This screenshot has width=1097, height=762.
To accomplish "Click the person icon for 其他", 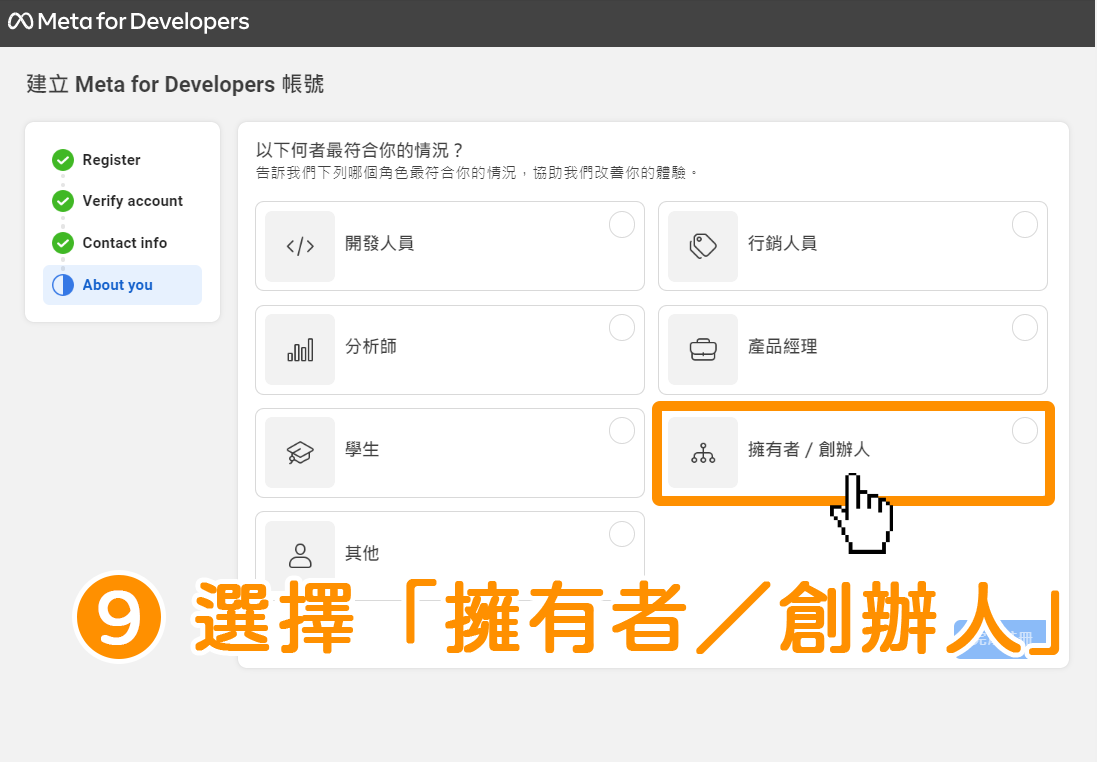I will [300, 556].
